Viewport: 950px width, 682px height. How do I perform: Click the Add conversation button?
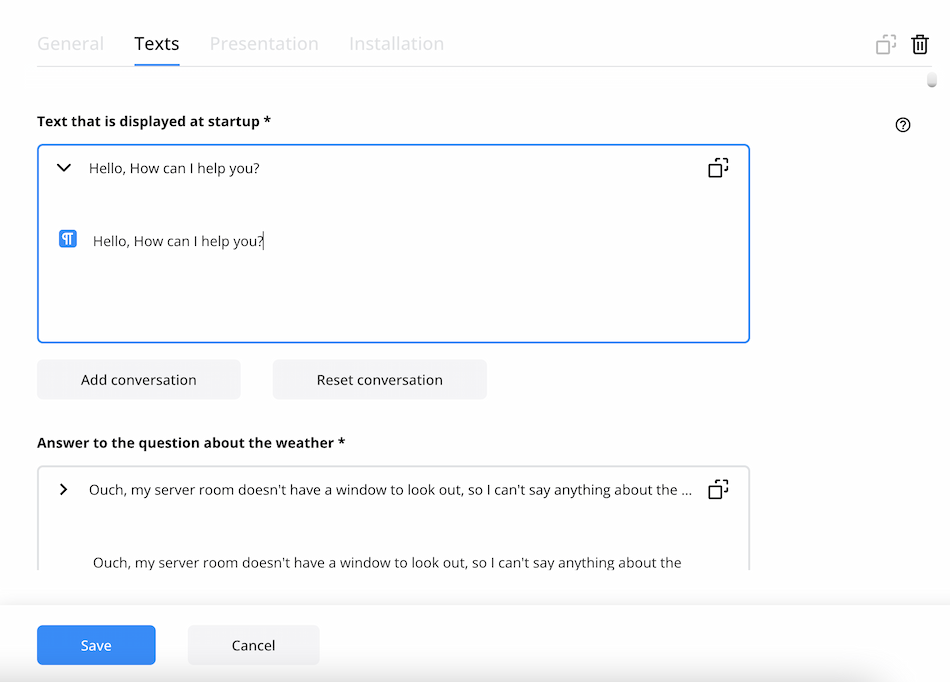tap(138, 379)
